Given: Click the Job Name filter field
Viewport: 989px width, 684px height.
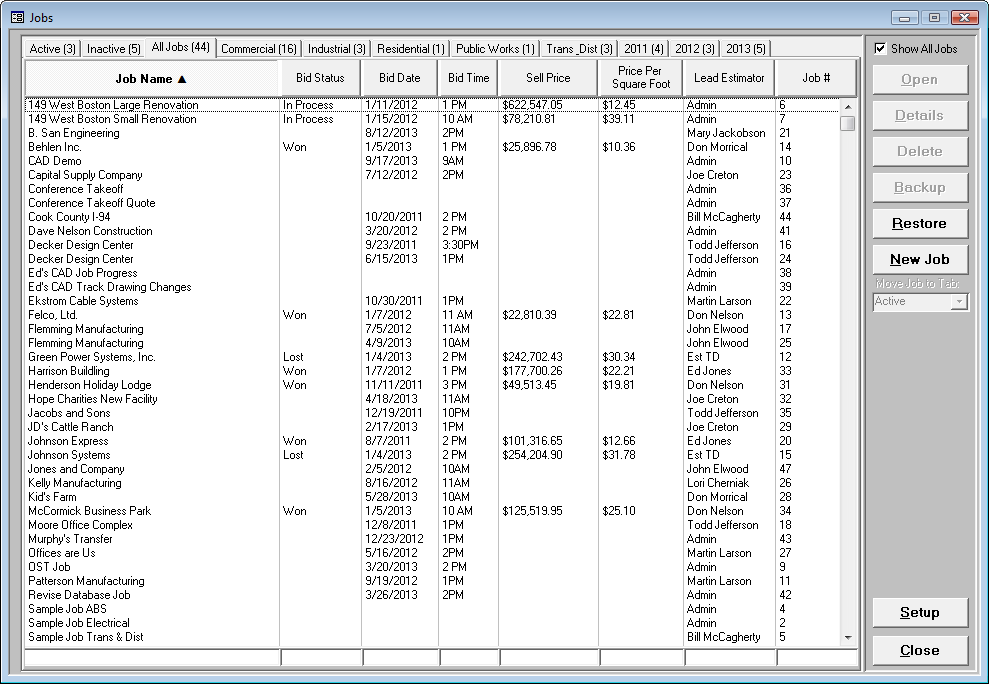Looking at the screenshot, I should 152,658.
